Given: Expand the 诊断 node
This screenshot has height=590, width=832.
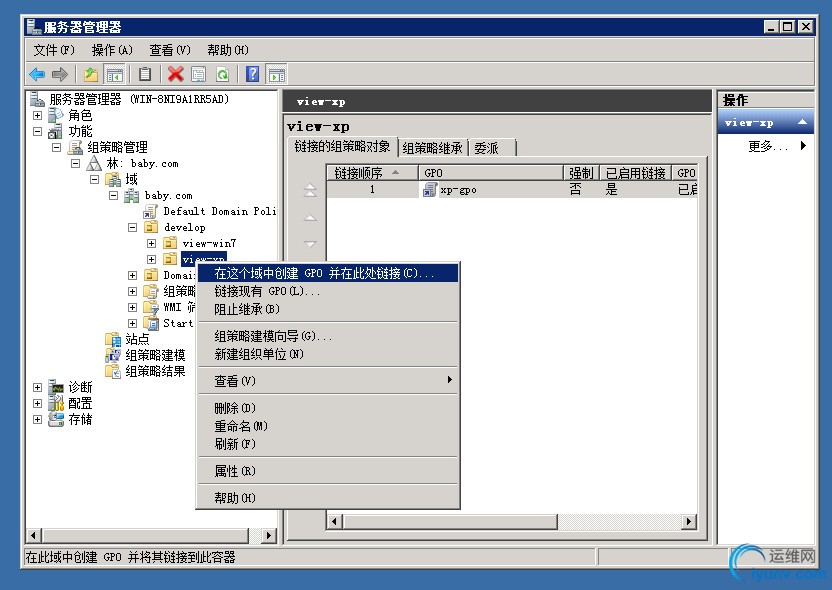Looking at the screenshot, I should tap(37, 387).
